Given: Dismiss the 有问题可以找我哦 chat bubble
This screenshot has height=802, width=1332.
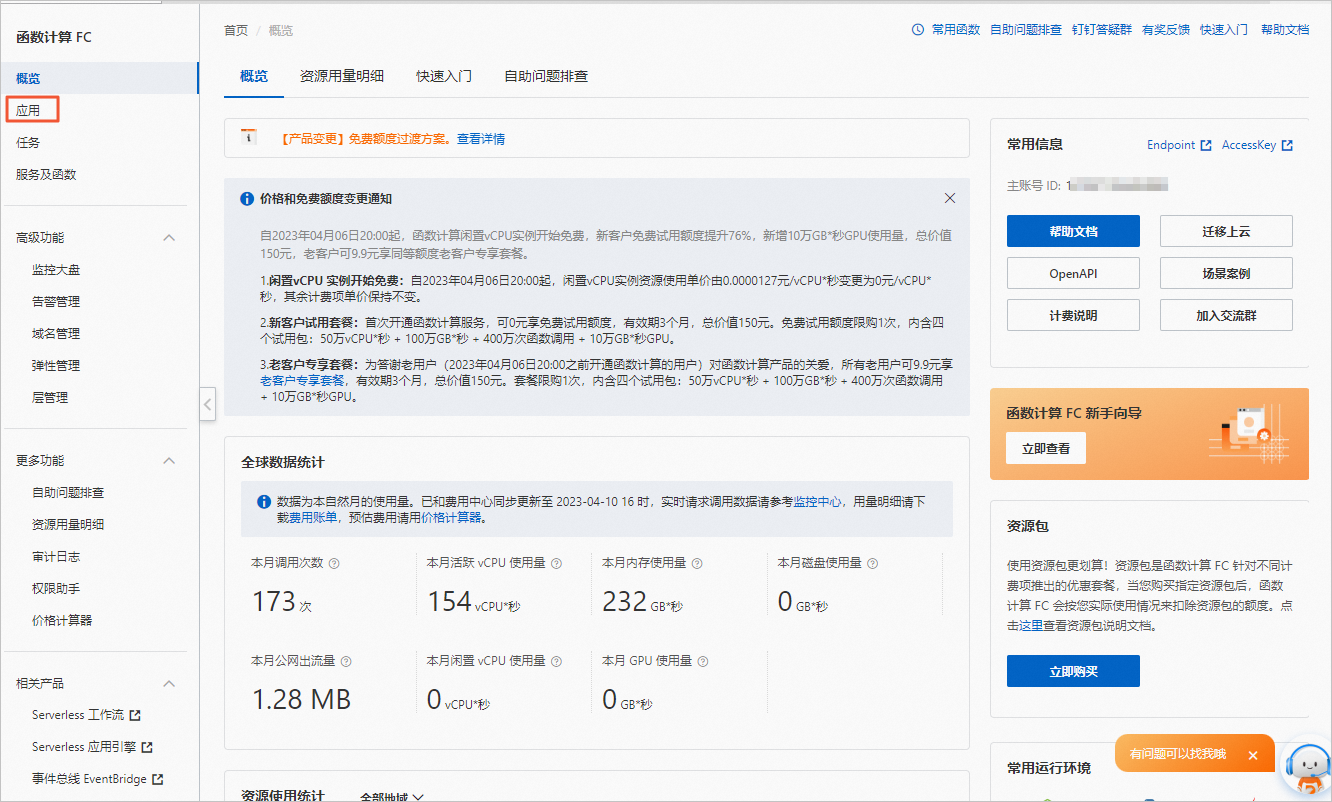Looking at the screenshot, I should 1252,755.
